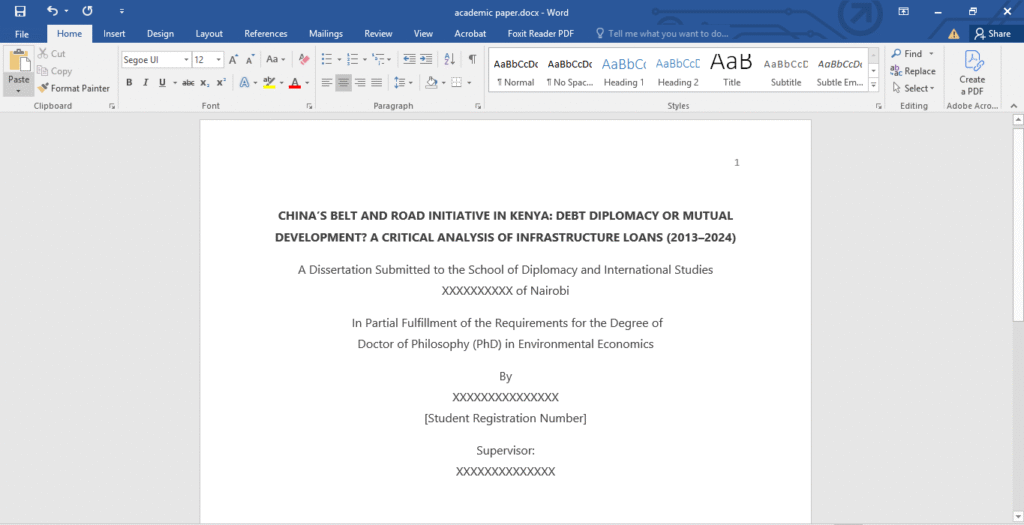The height and width of the screenshot is (525, 1024).
Task: Click the Increase Indent icon
Action: coord(426,60)
